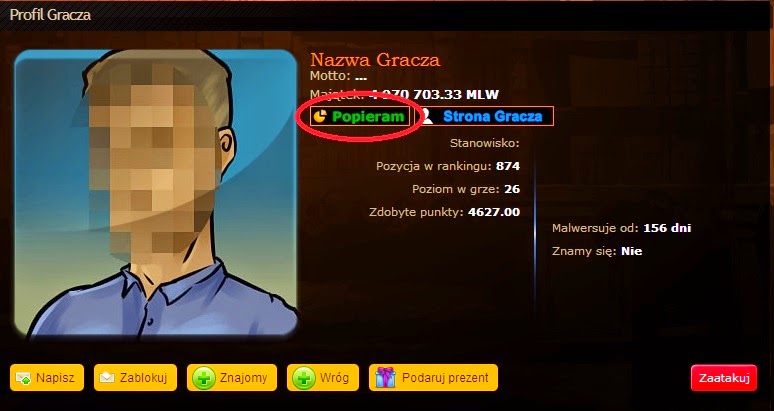Image resolution: width=774 pixels, height=411 pixels.
Task: Click the envelope icon on the Zablokuj button
Action: click(x=107, y=378)
